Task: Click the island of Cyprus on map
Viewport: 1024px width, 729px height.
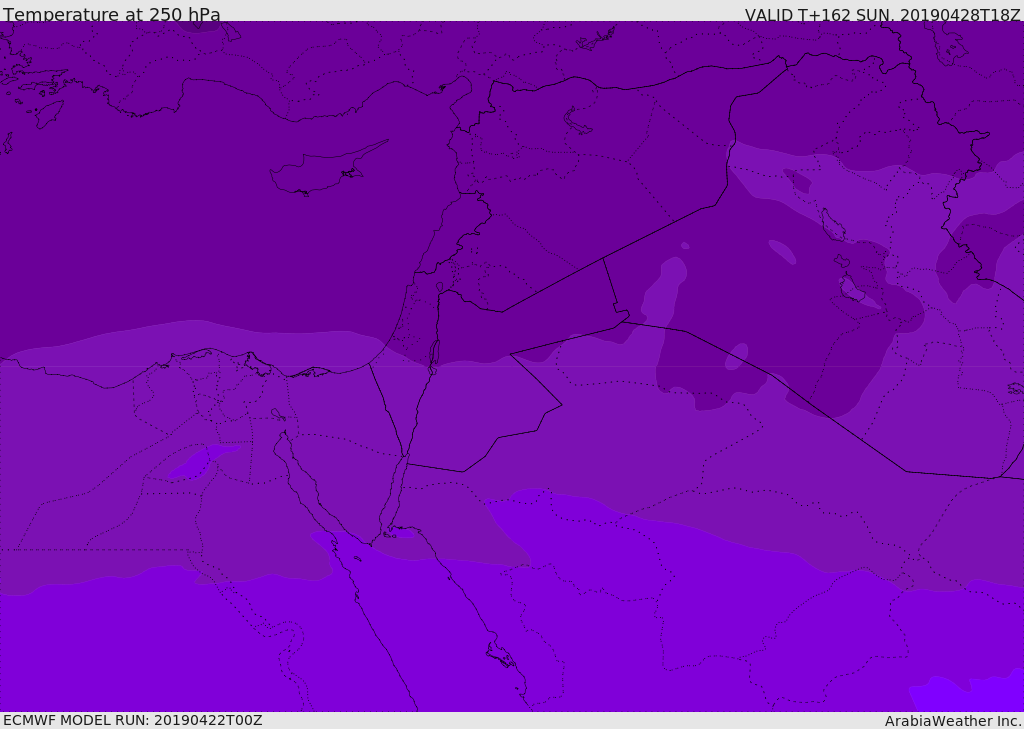Action: click(x=325, y=169)
